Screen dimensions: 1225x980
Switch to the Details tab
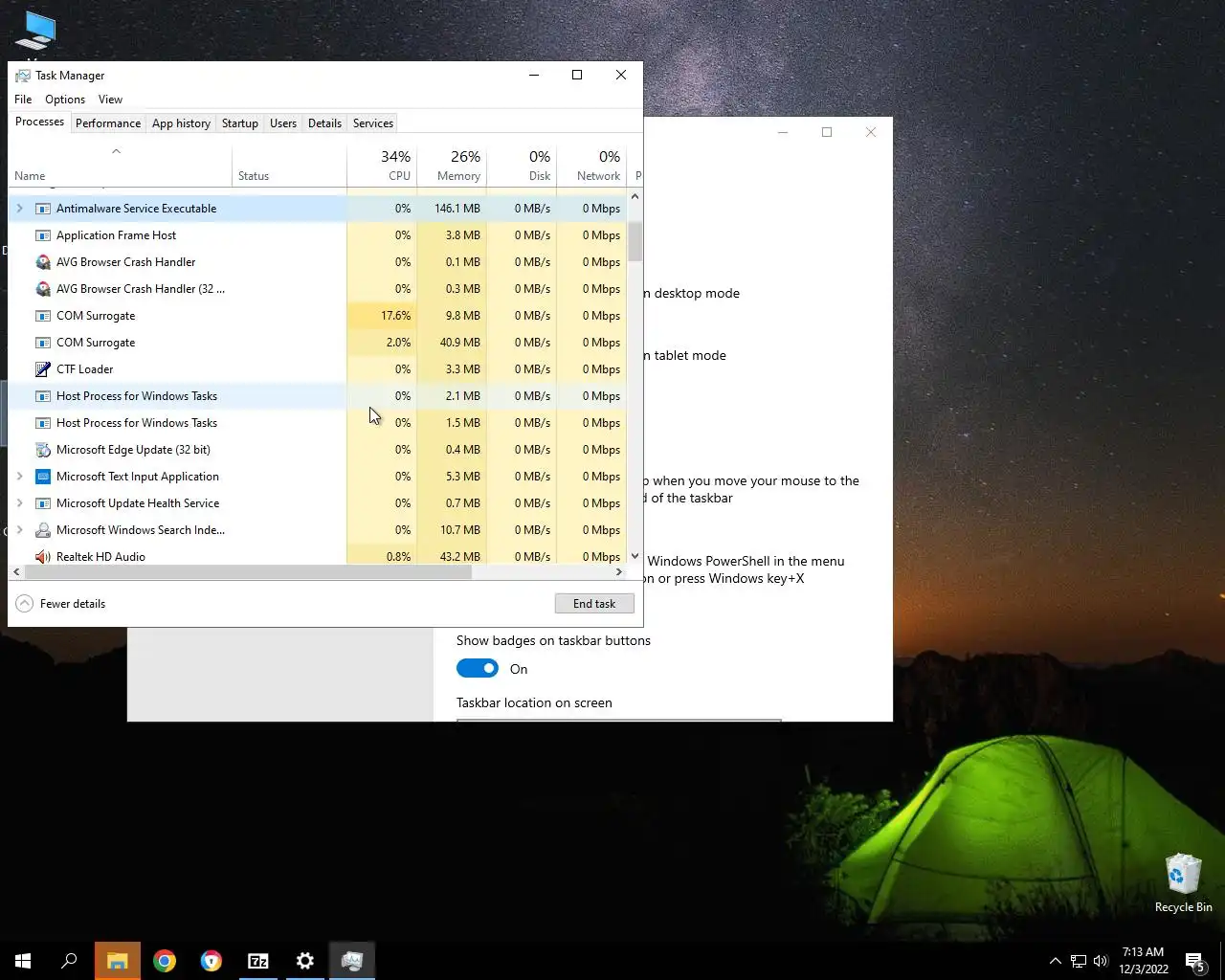tap(324, 123)
